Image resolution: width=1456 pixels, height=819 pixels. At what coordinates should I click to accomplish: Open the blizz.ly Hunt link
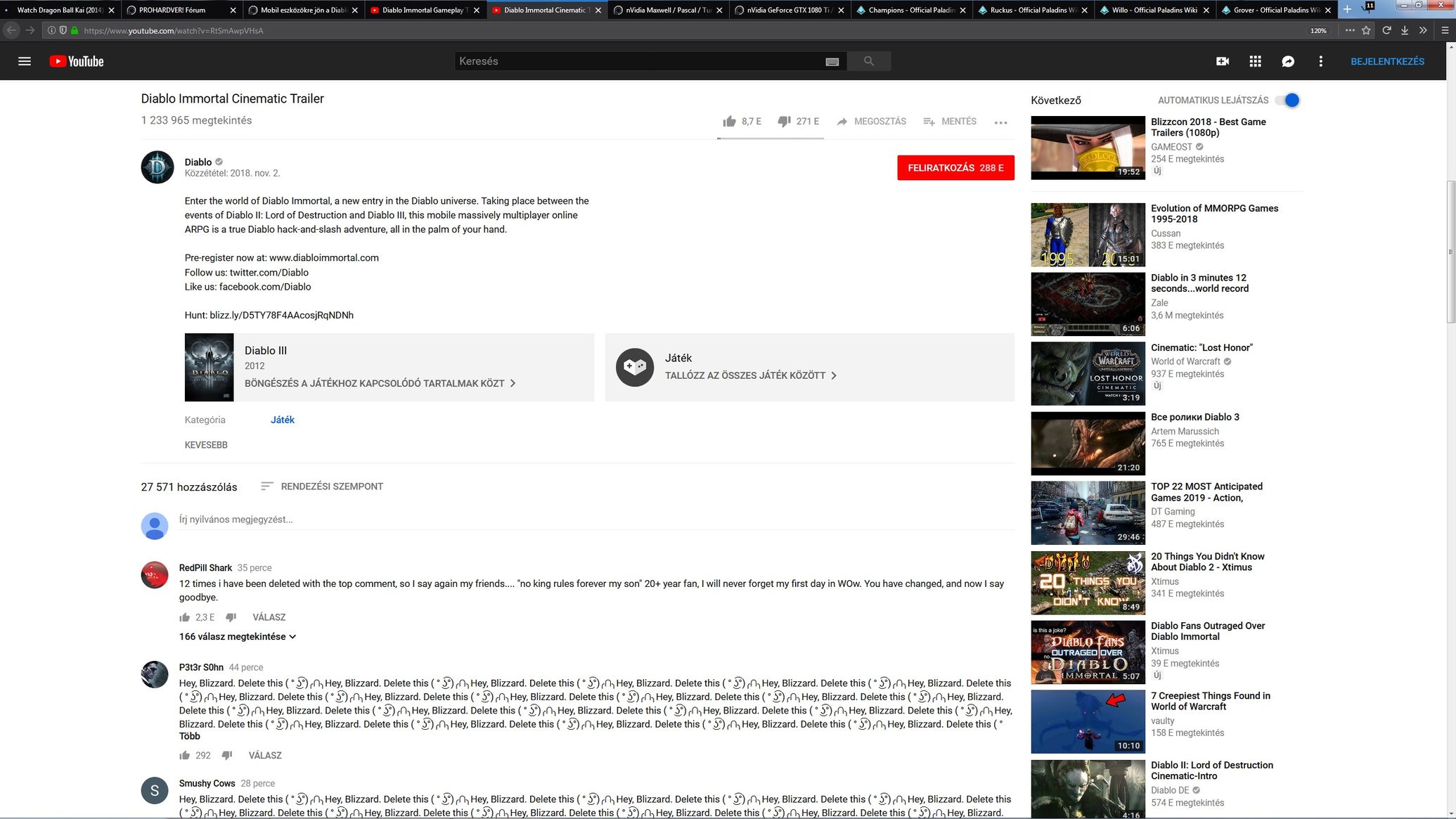click(281, 315)
